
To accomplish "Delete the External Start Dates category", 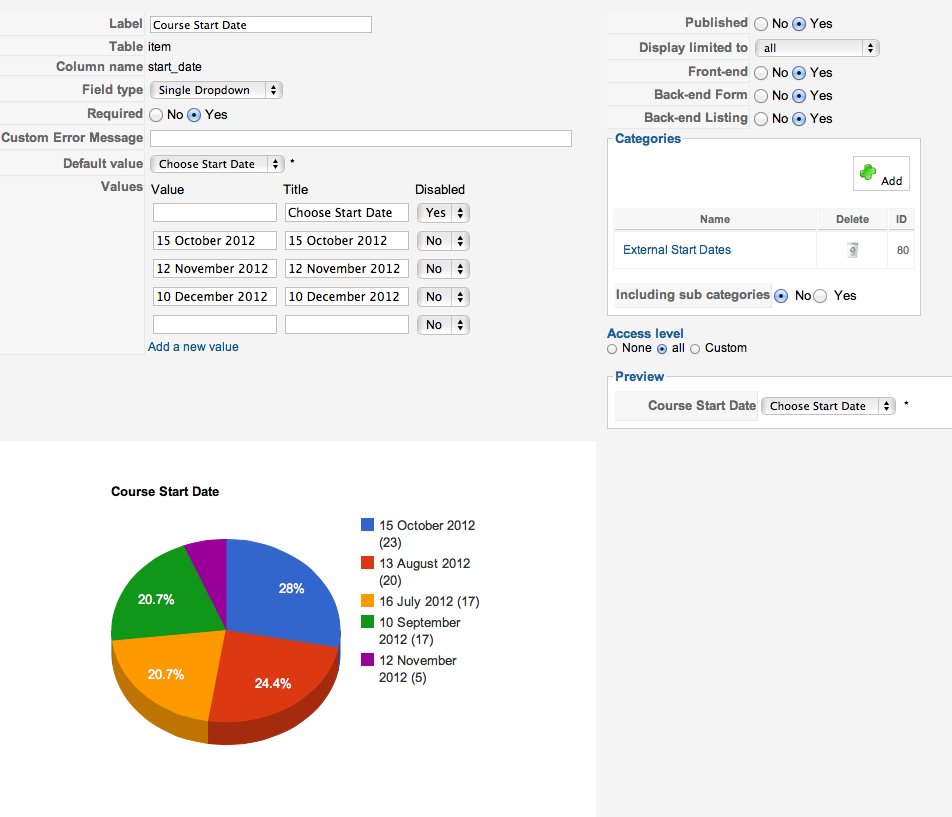I will 853,250.
